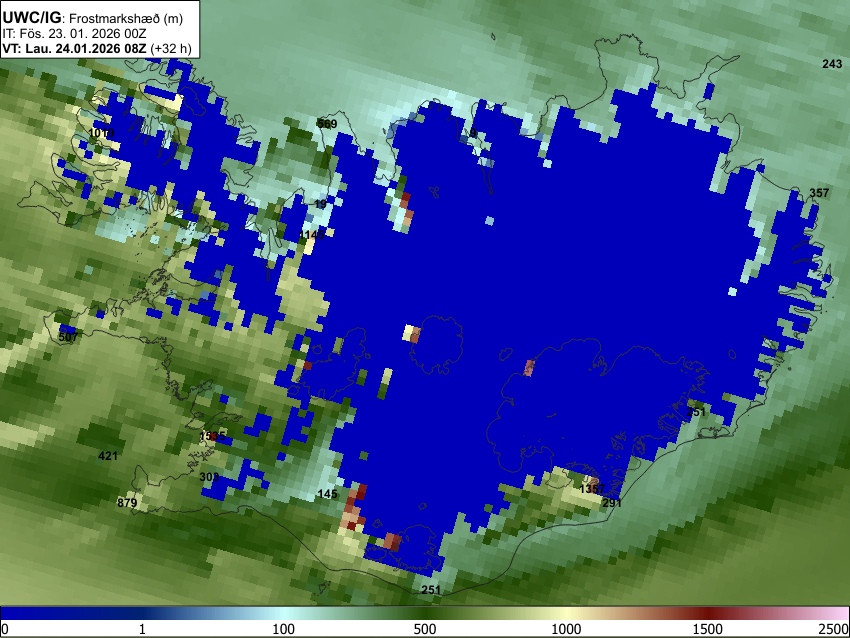
Task: Click the 291 value label
Action: tap(612, 503)
